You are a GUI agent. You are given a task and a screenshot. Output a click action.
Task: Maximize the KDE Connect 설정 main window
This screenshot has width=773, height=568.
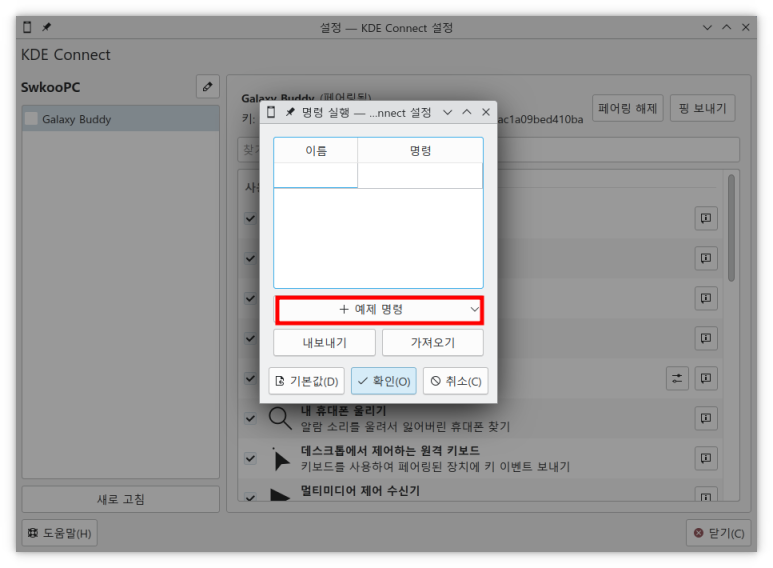[727, 28]
